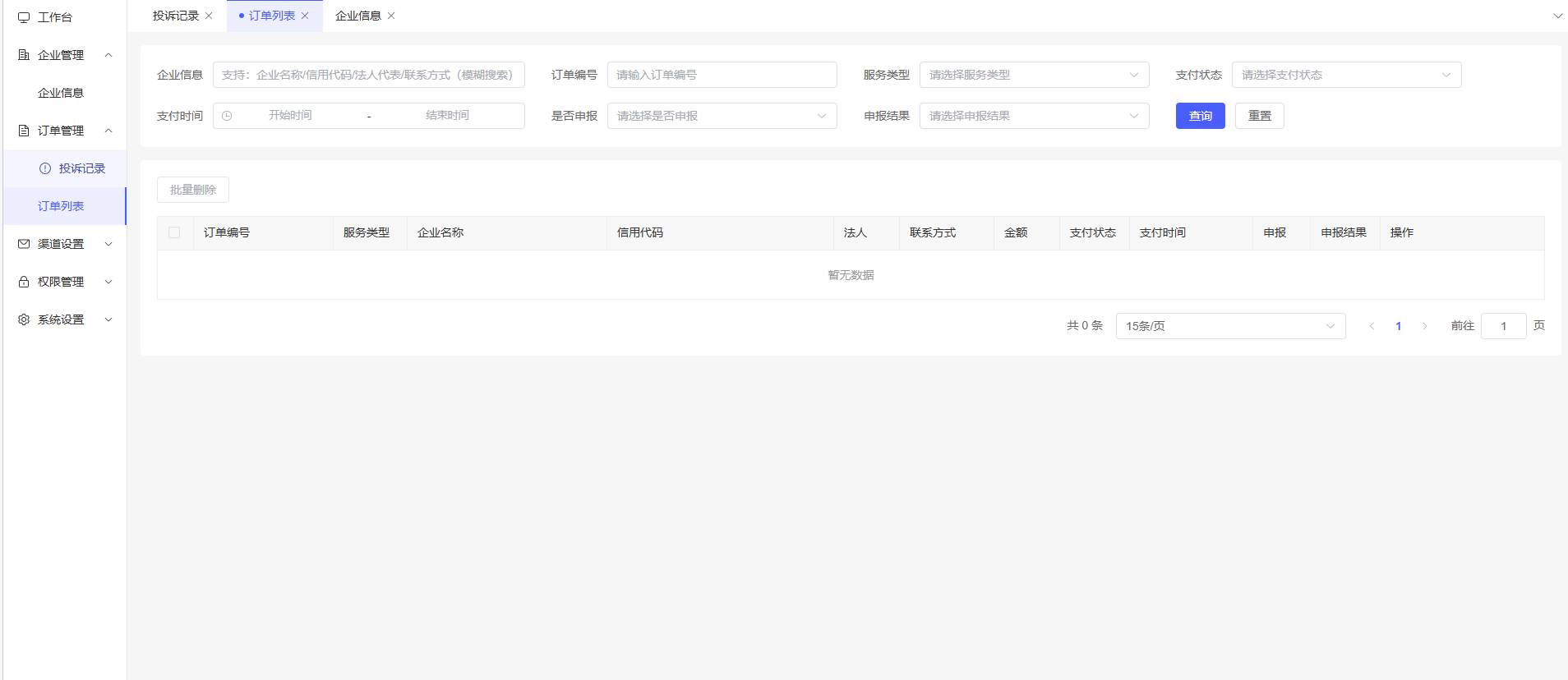Click the 投诉记录 warning circle icon
1568x680 pixels.
(45, 168)
